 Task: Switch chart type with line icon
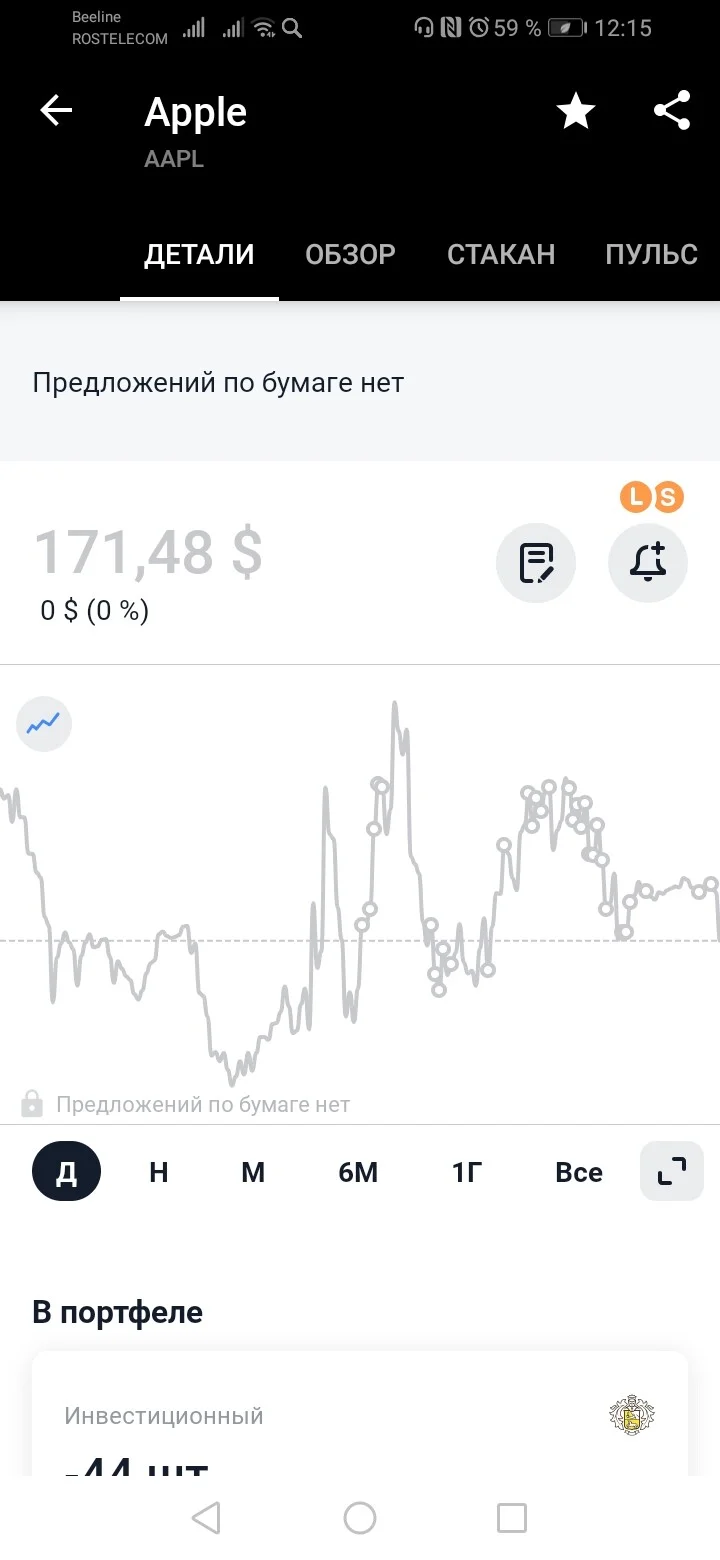click(44, 723)
